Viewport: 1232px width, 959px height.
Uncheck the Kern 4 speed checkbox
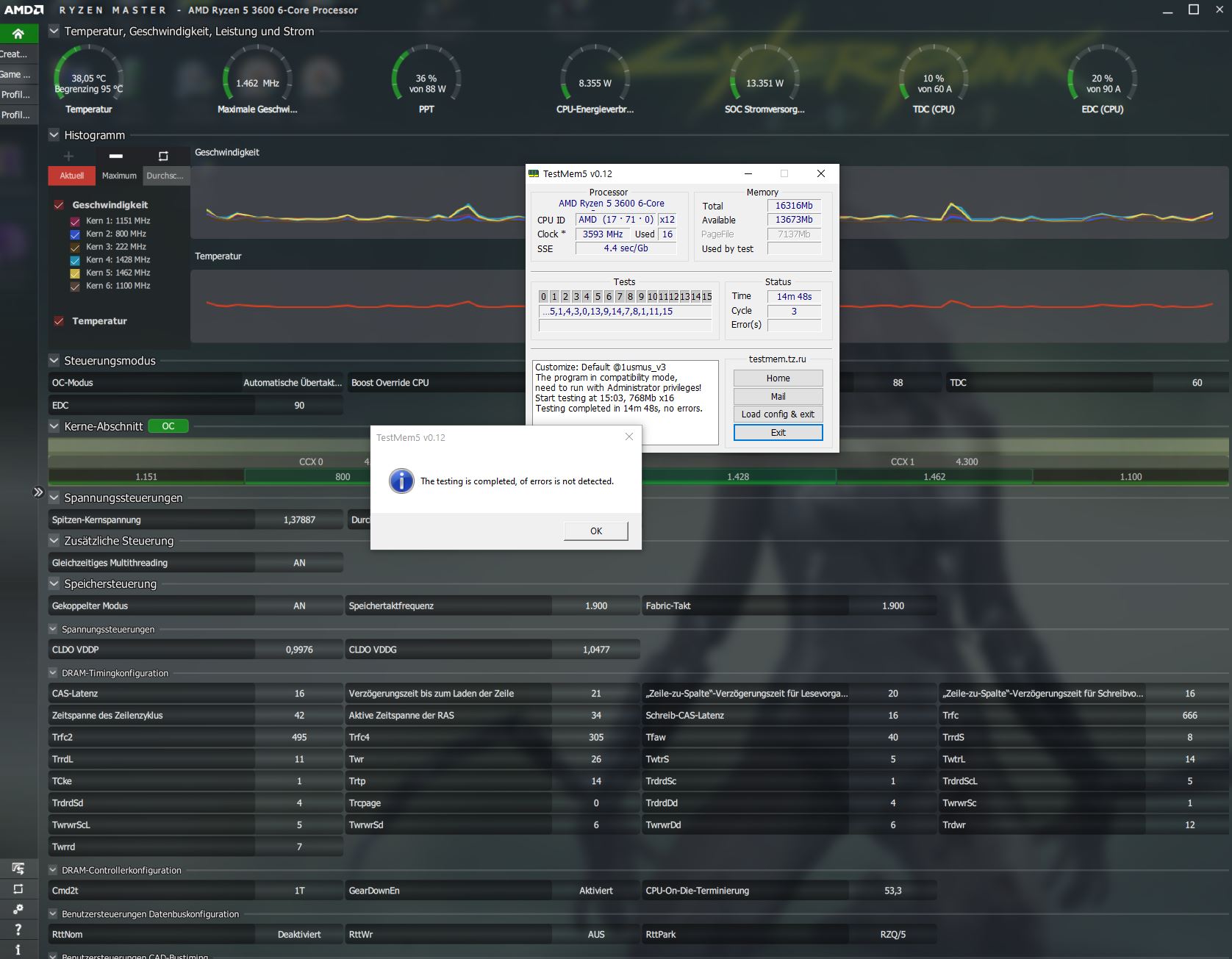point(75,260)
